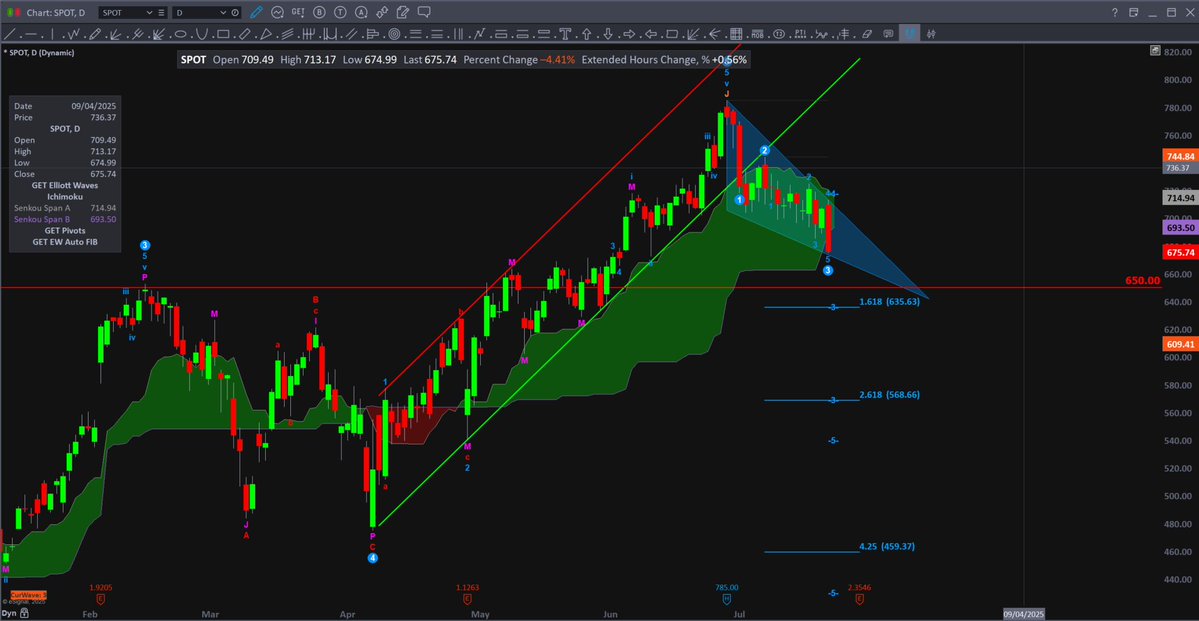Click the red 675.74 last price tag
Viewport: 1199px width, 621px height.
(1180, 252)
